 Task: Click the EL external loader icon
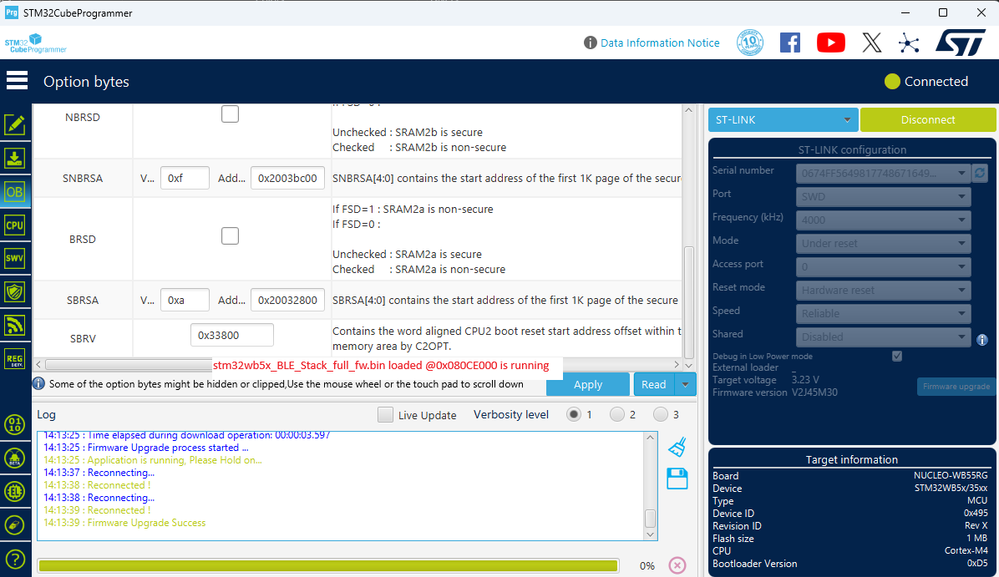(x=15, y=492)
